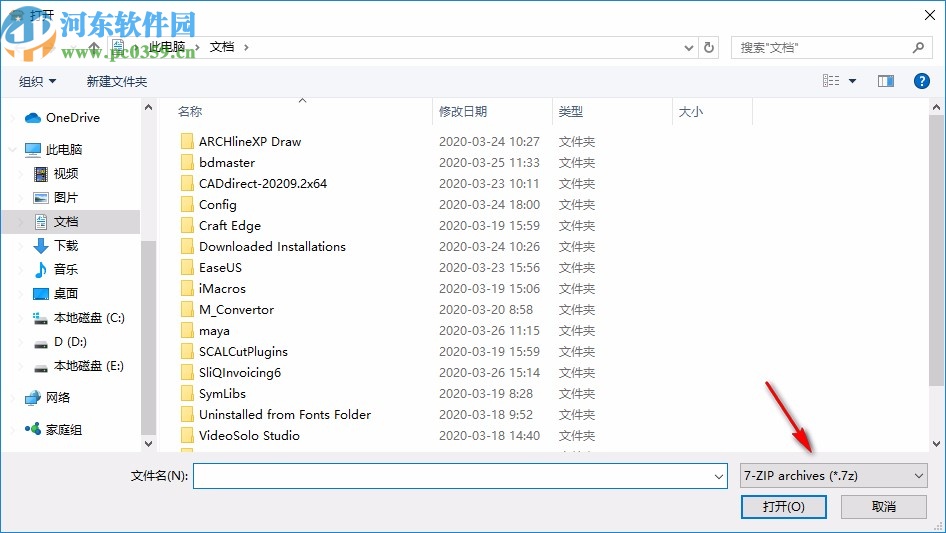Click the OneDrive cloud icon
Image resolution: width=946 pixels, height=533 pixels.
pyautogui.click(x=33, y=118)
